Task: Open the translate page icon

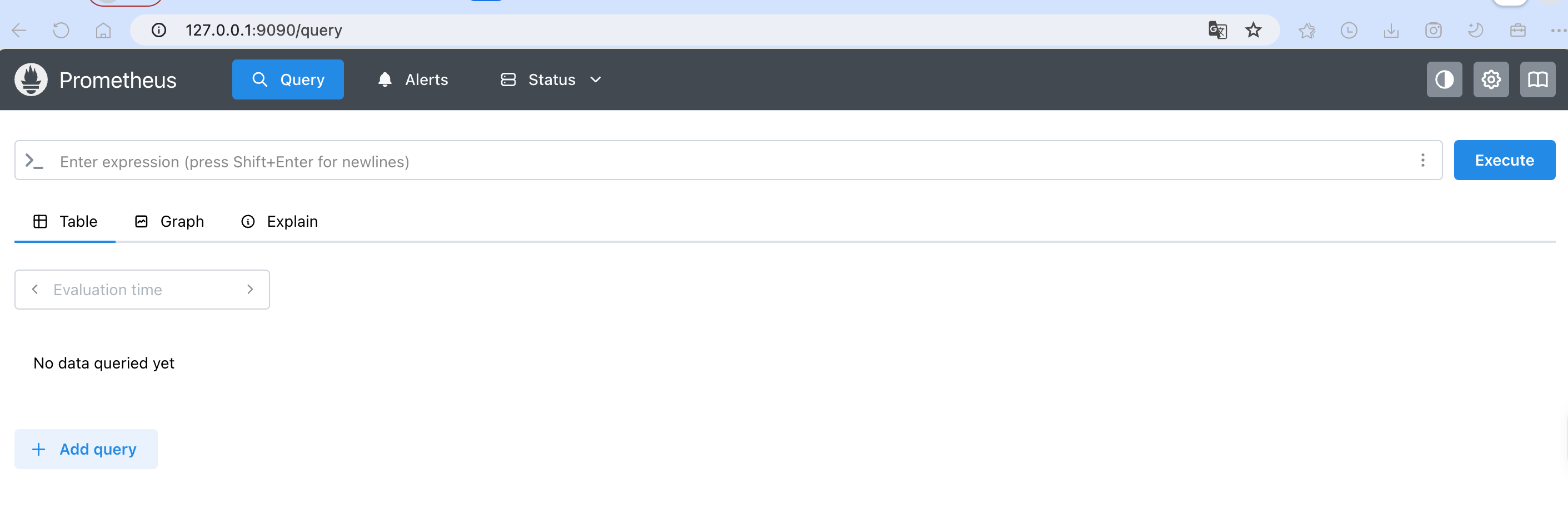Action: (1217, 31)
